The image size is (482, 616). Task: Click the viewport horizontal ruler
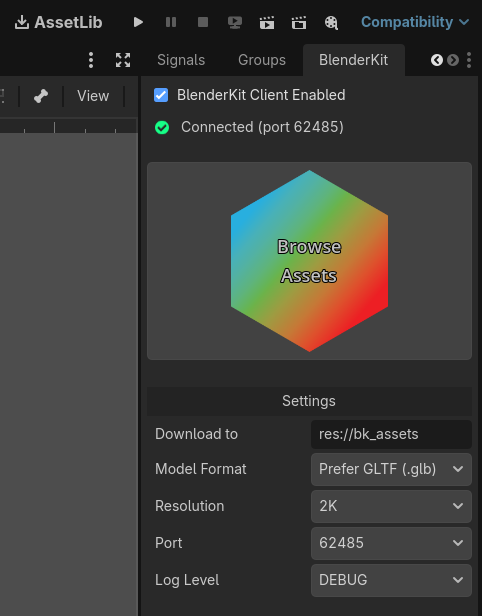68,126
